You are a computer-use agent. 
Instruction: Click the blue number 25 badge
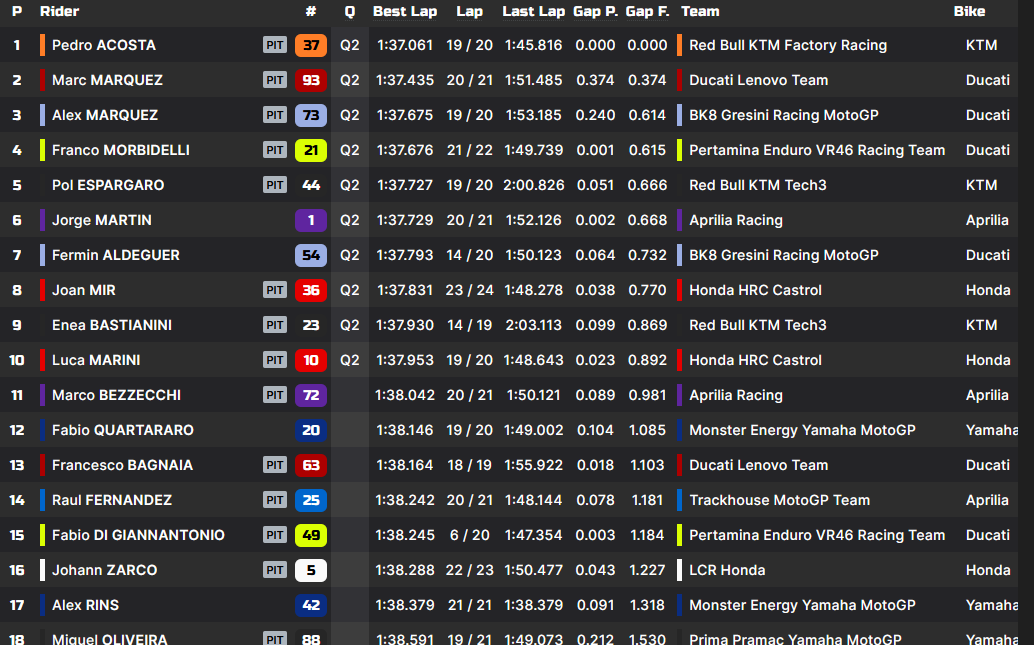coord(311,499)
